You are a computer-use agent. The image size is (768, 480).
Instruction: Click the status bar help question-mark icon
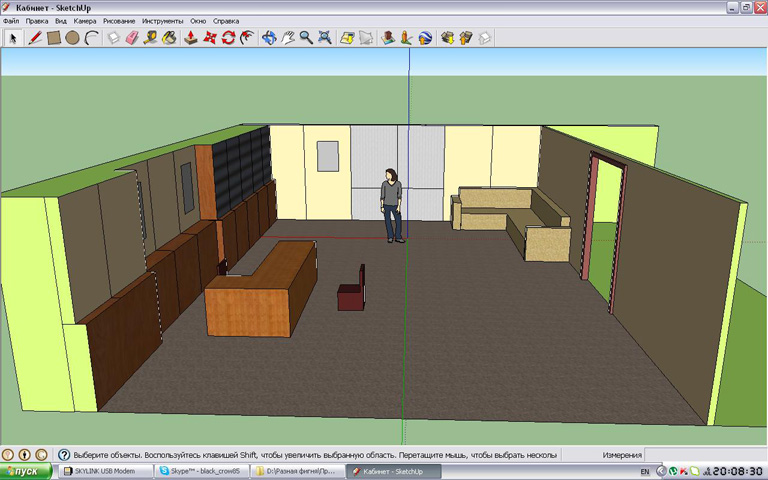tap(64, 455)
